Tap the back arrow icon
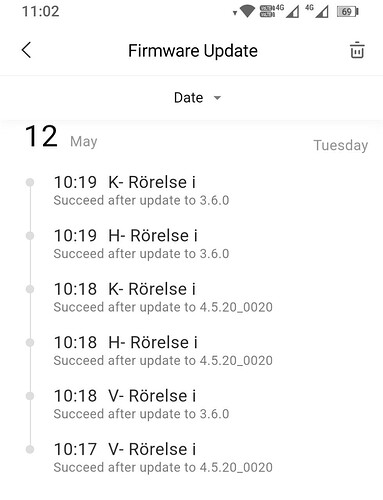Screen dimensions: 383x500 pos(26,50)
